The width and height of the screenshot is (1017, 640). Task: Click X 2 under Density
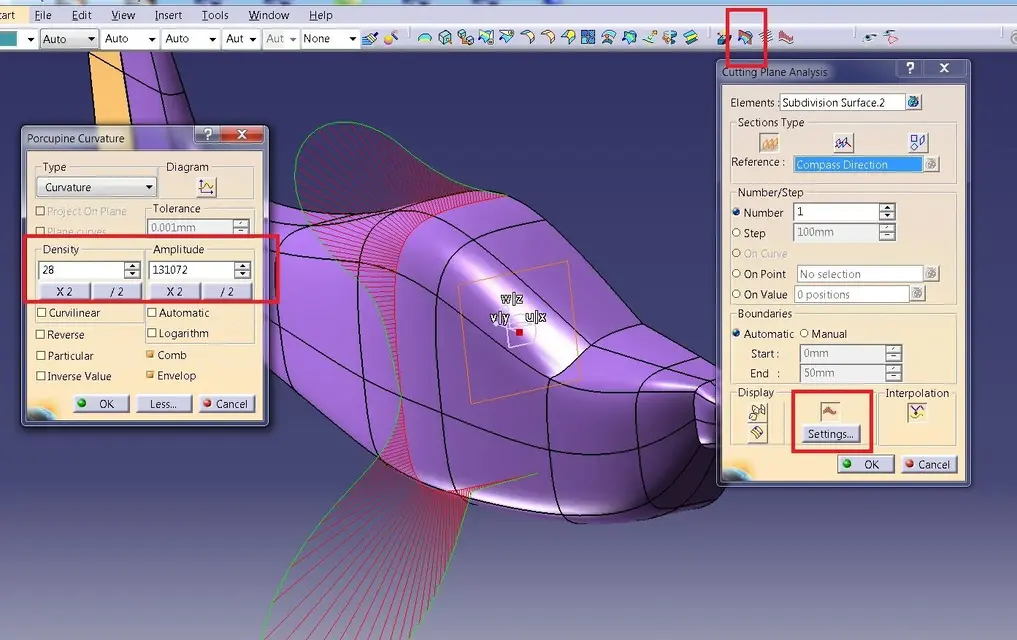click(64, 291)
